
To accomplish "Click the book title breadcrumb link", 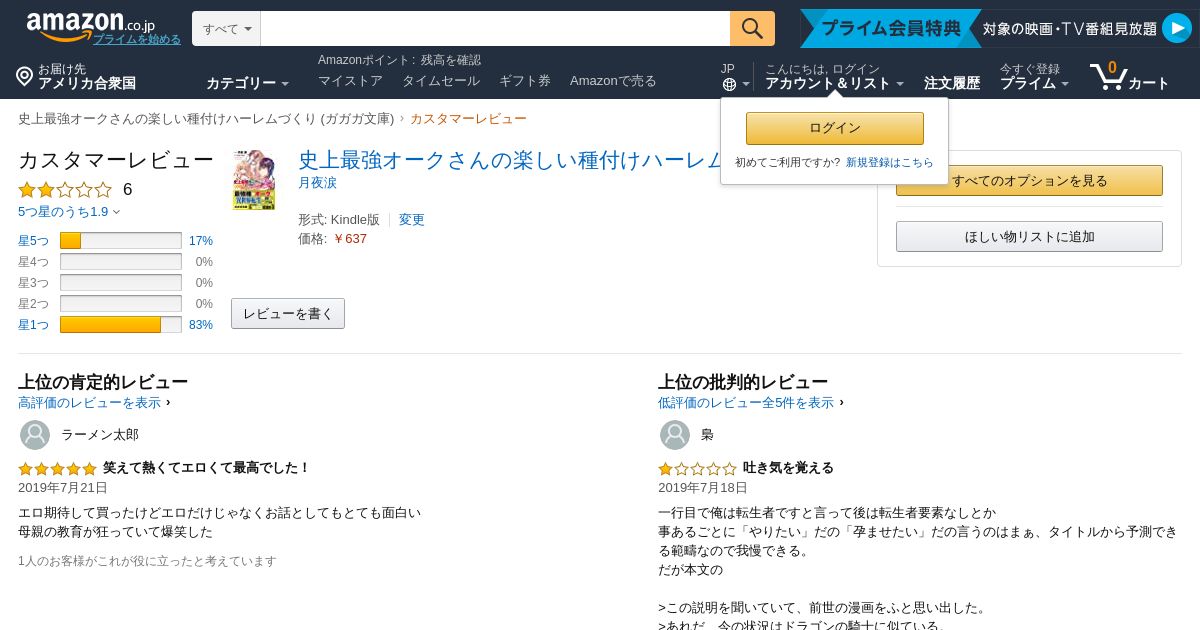I will pyautogui.click(x=206, y=118).
